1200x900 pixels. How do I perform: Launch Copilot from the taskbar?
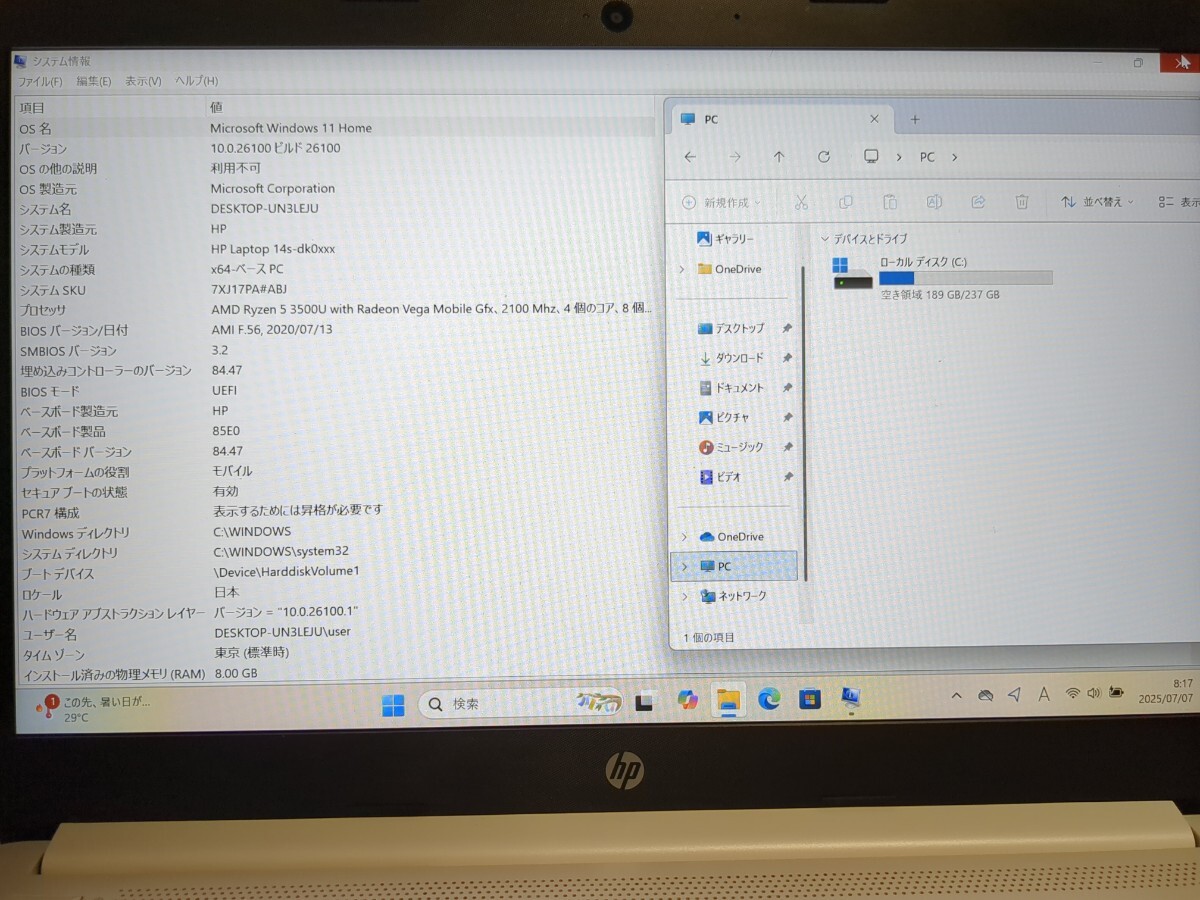[688, 701]
